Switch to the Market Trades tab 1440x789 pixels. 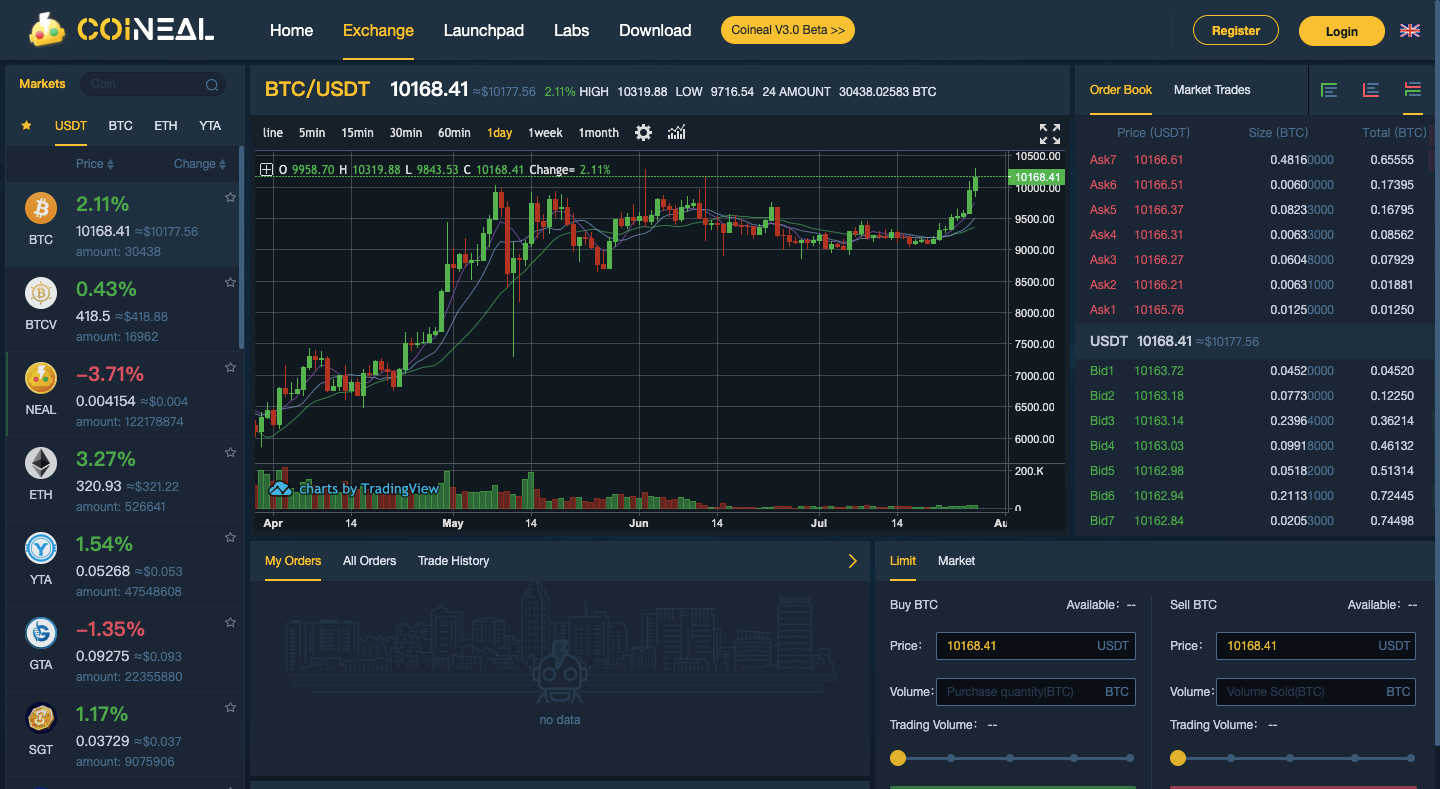[1212, 90]
